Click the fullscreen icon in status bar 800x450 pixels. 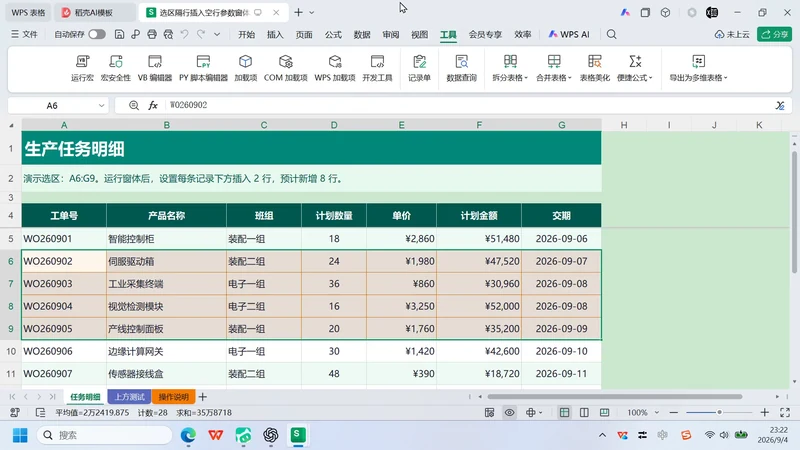tap(785, 412)
